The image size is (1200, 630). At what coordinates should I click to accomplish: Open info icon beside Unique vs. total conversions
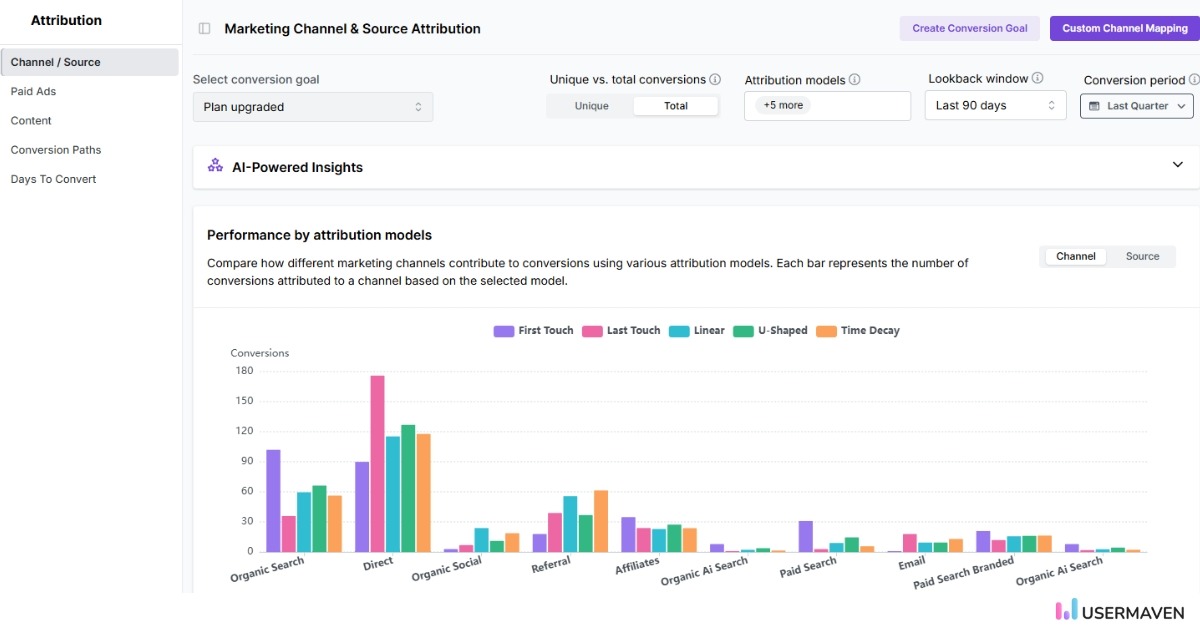pos(715,79)
